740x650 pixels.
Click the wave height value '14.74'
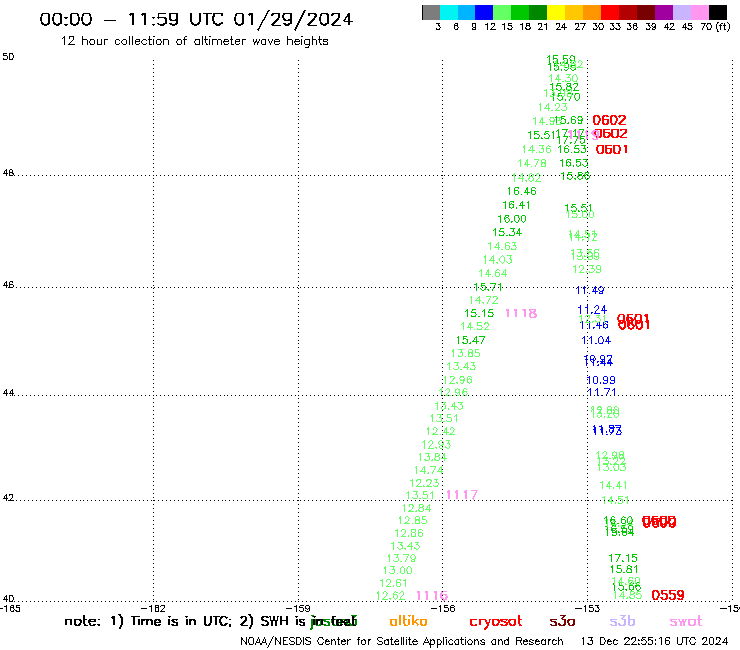coord(429,471)
